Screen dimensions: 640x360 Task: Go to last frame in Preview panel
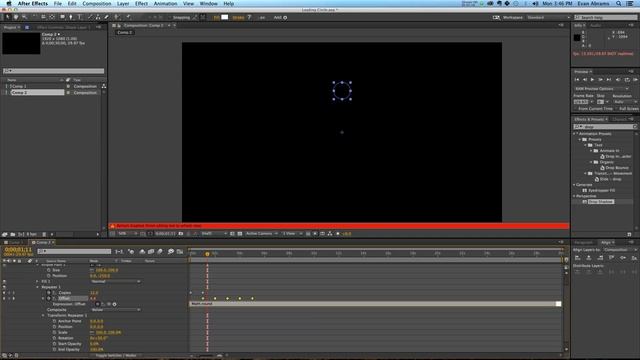click(x=609, y=80)
